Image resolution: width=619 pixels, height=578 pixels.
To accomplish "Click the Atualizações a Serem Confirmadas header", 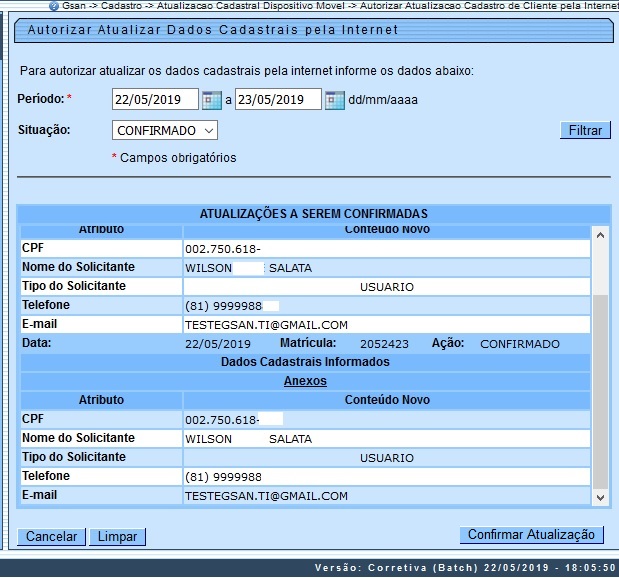I will (314, 214).
